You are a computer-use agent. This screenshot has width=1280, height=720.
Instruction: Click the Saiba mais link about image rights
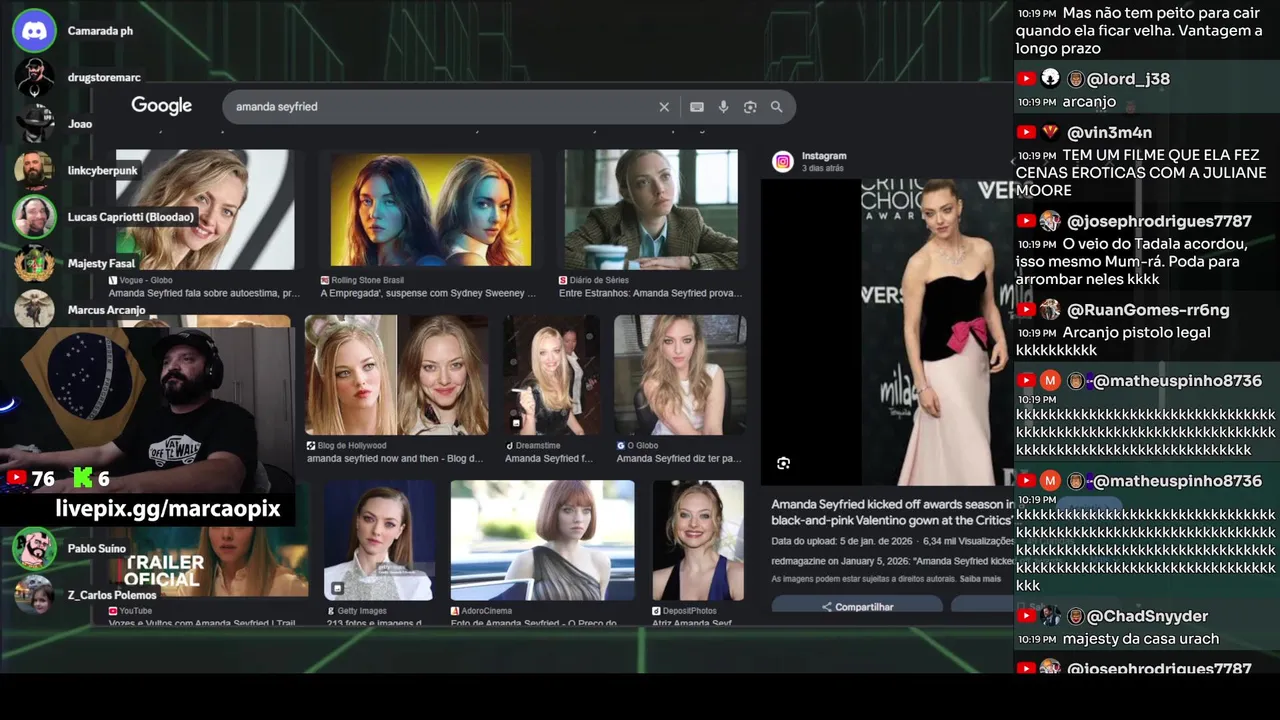click(x=980, y=579)
